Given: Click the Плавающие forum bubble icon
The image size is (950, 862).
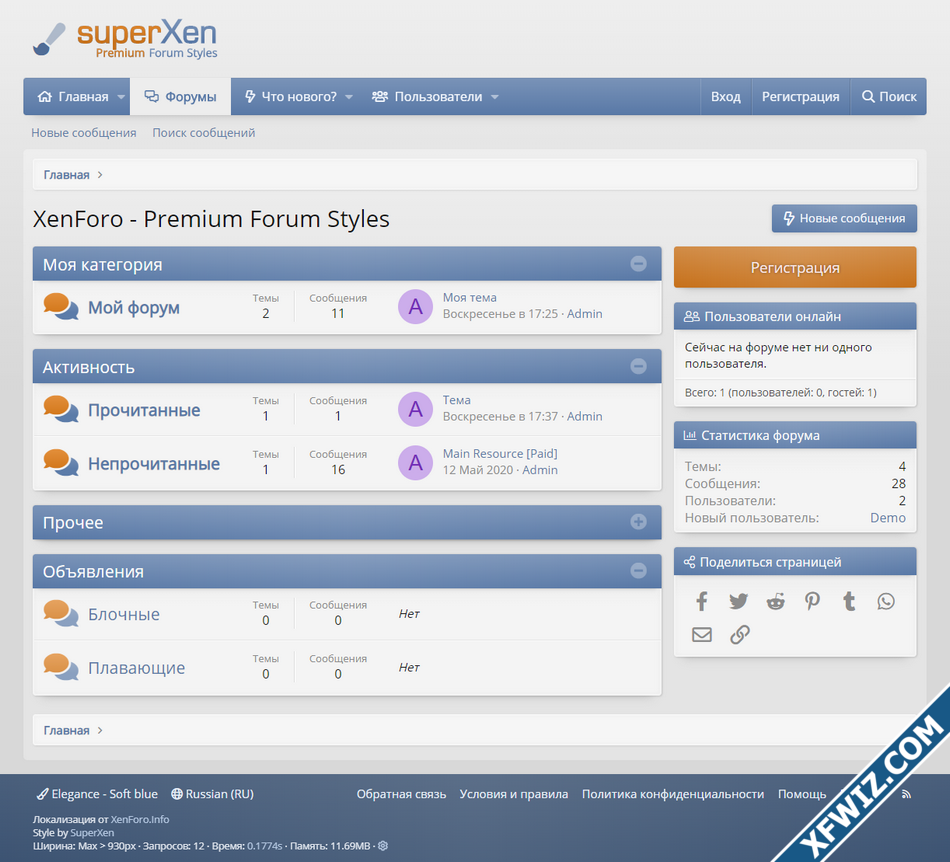Looking at the screenshot, I should click(61, 666).
